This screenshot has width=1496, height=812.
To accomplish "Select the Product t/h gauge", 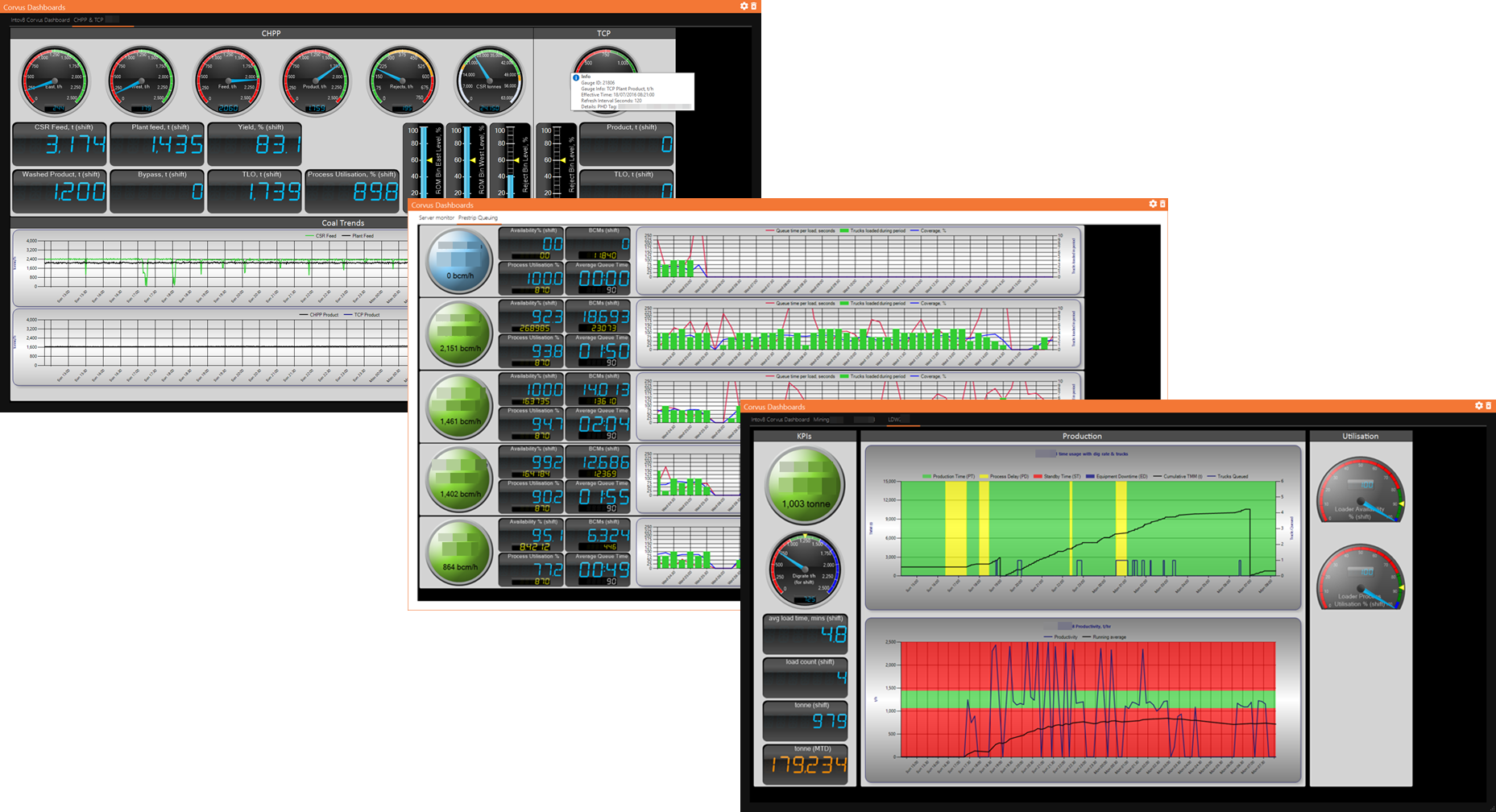I will point(315,81).
